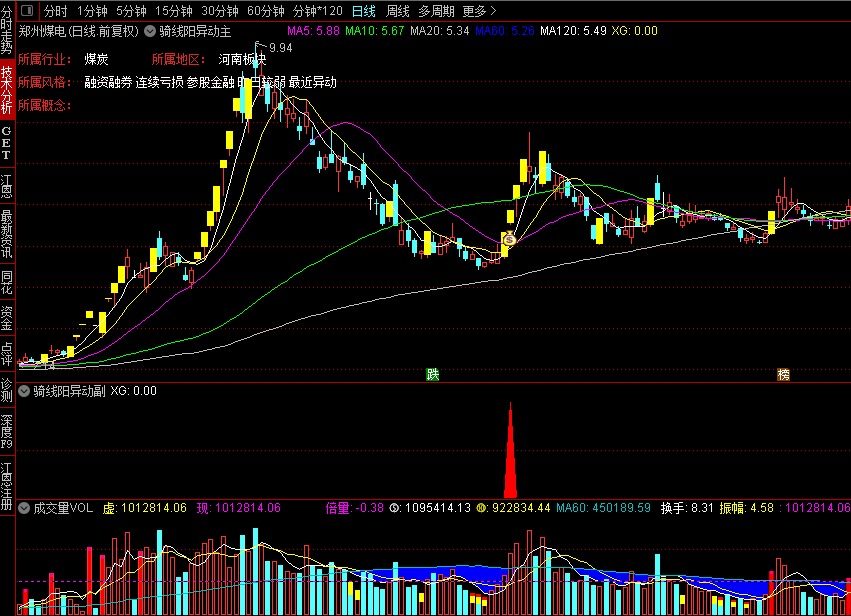Click the 连续亏损 style tag
The height and width of the screenshot is (616, 851).
click(160, 82)
